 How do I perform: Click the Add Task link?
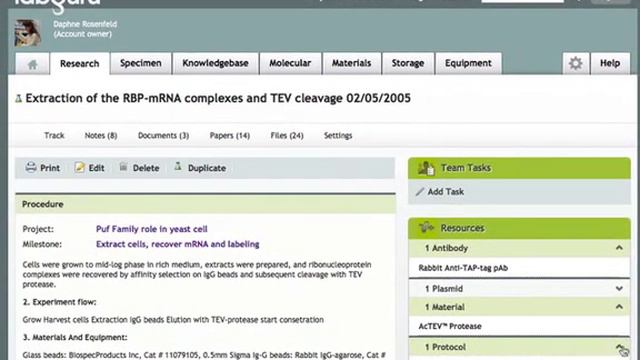click(x=446, y=192)
